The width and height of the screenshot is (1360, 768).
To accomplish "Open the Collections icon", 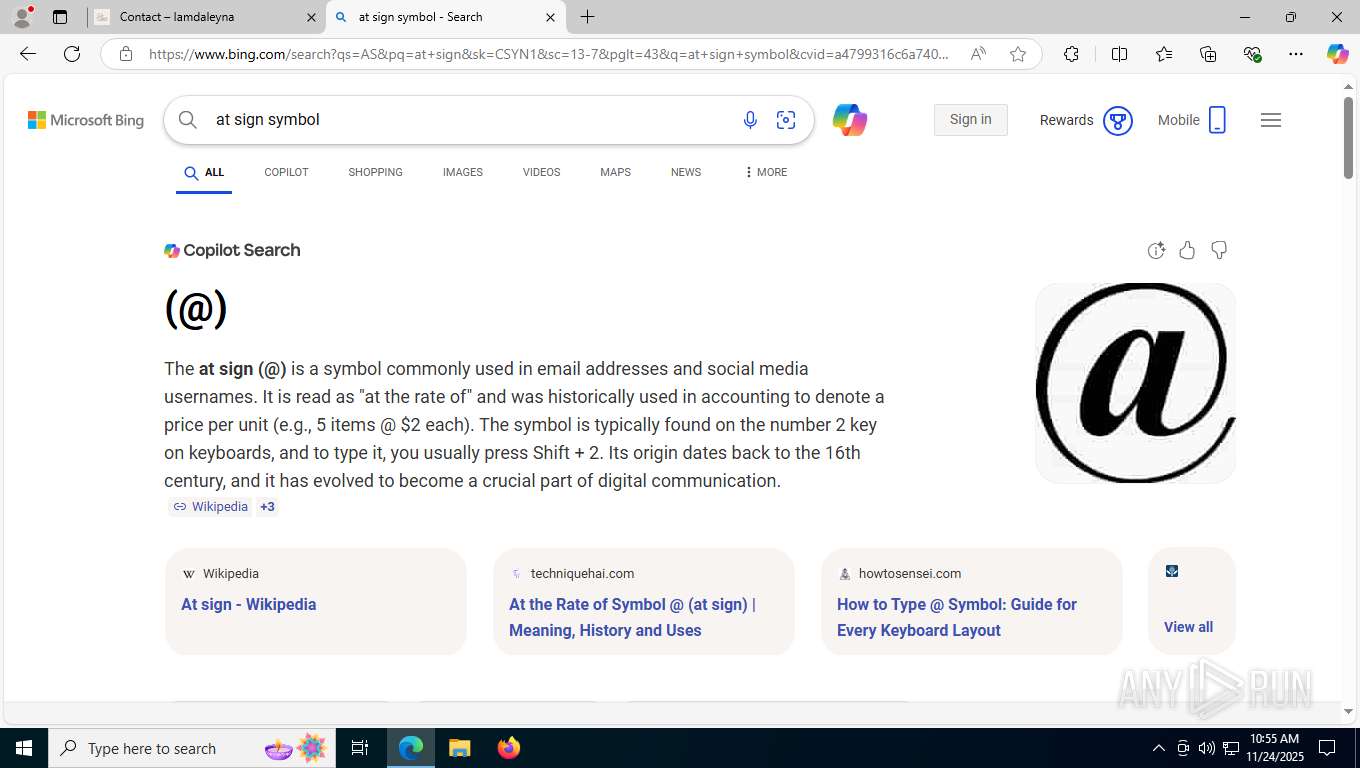I will (x=1208, y=54).
